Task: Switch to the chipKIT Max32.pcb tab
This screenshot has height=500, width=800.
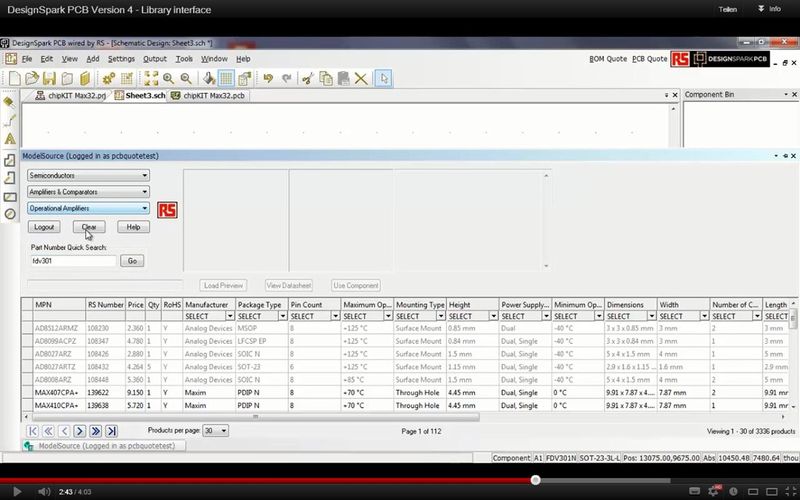Action: point(209,95)
